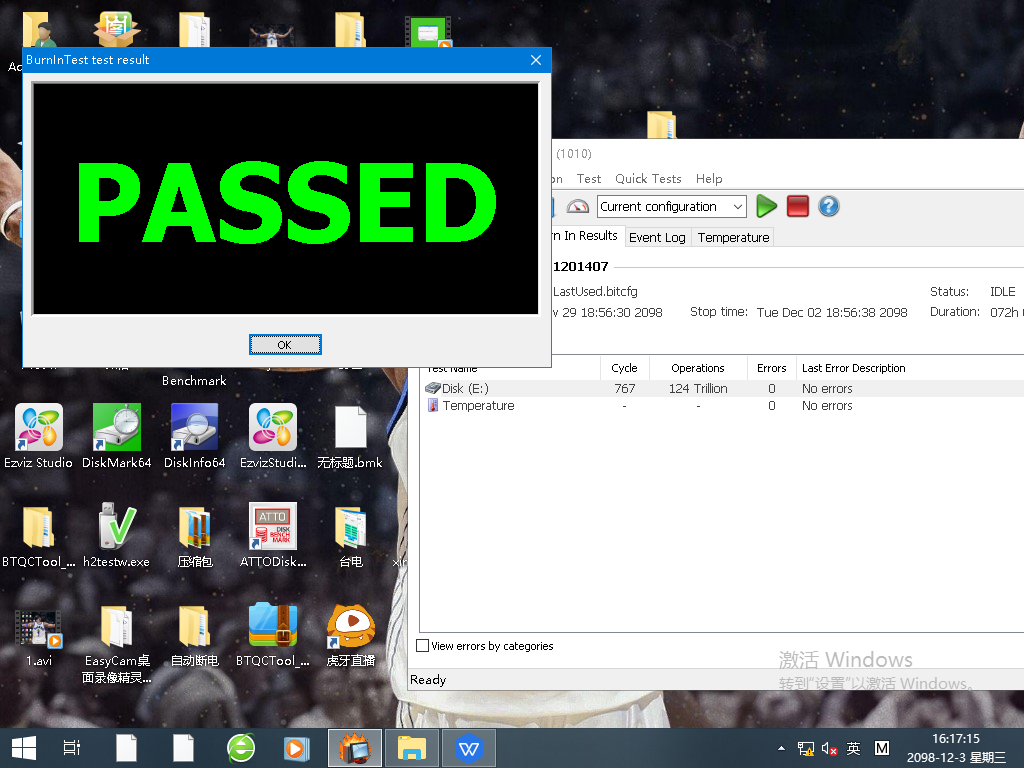Image resolution: width=1024 pixels, height=768 pixels.
Task: Open DiskMark64 desktop shortcut
Action: pyautogui.click(x=117, y=428)
